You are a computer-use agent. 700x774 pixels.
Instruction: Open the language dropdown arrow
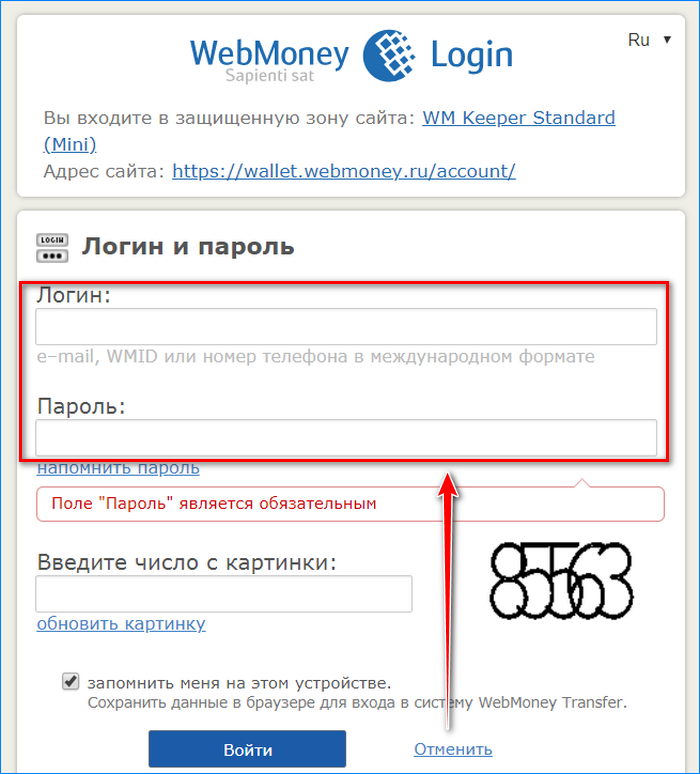(667, 39)
